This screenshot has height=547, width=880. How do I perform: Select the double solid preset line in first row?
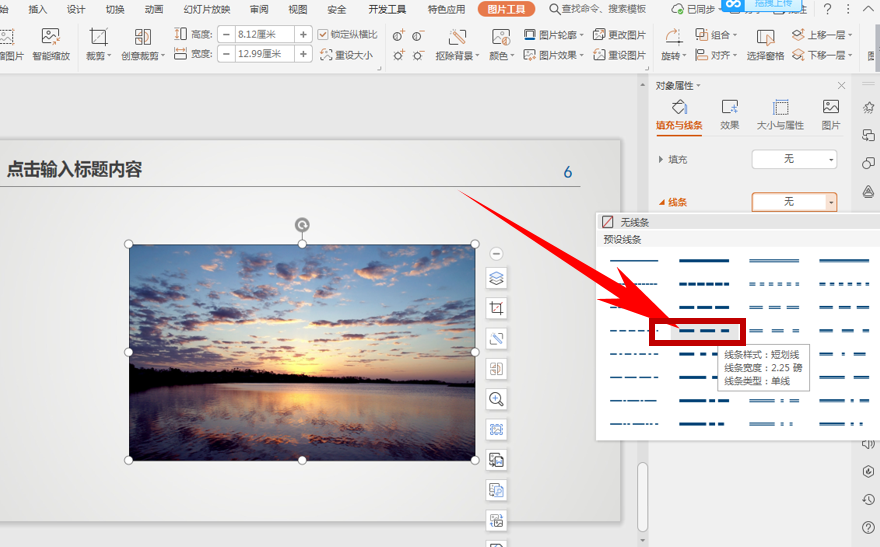tap(774, 261)
